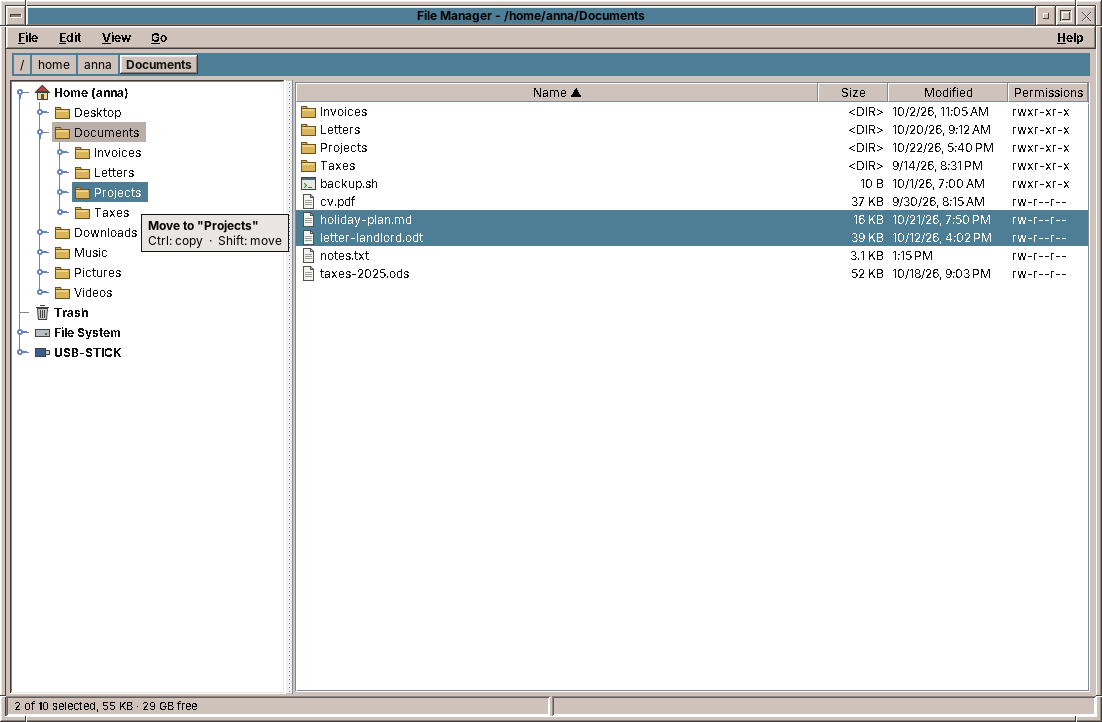Click the file icon beside taxes-2025.ods
The width and height of the screenshot is (1102, 722).
[308, 274]
